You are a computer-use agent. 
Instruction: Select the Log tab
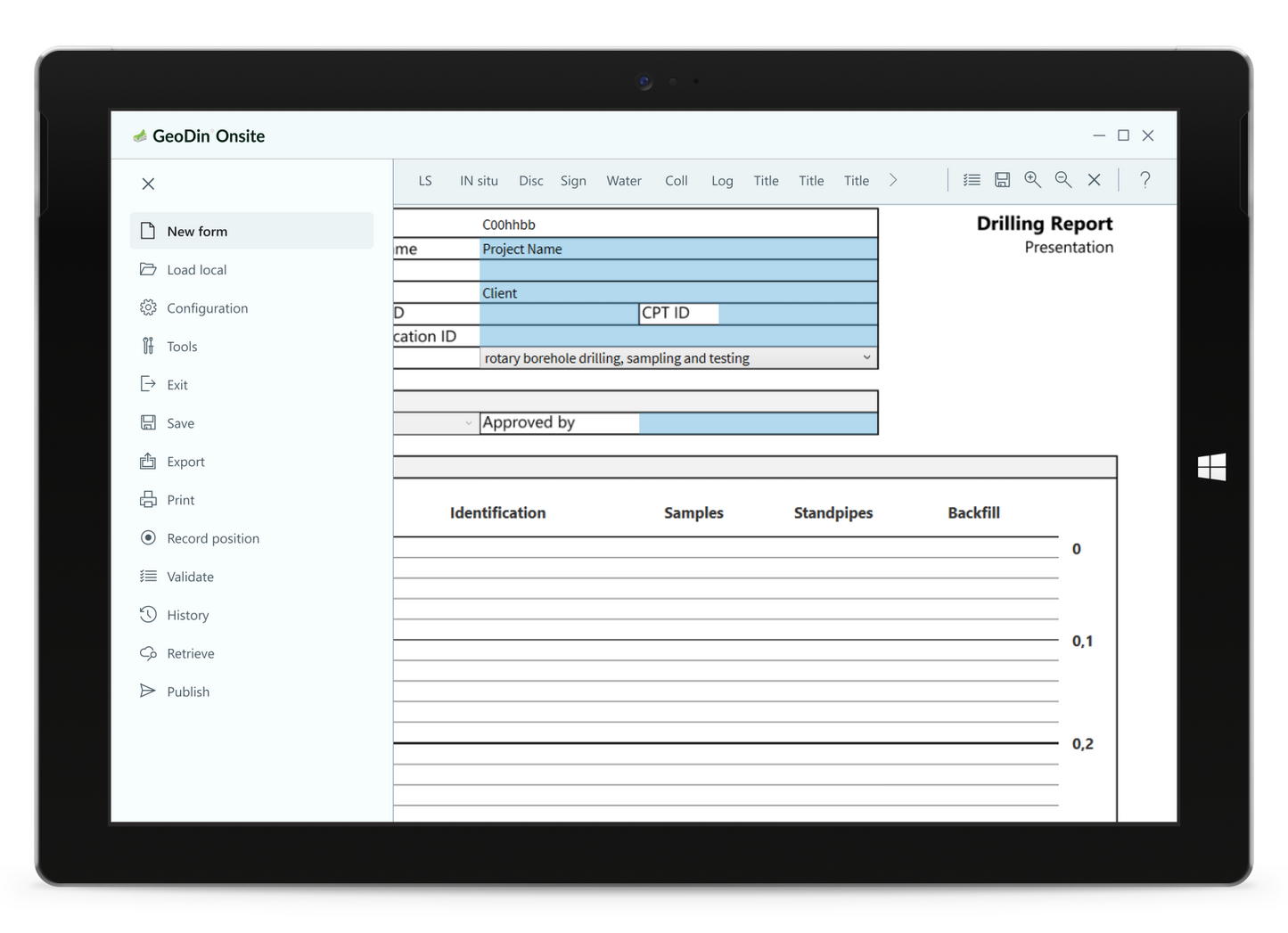(x=722, y=181)
